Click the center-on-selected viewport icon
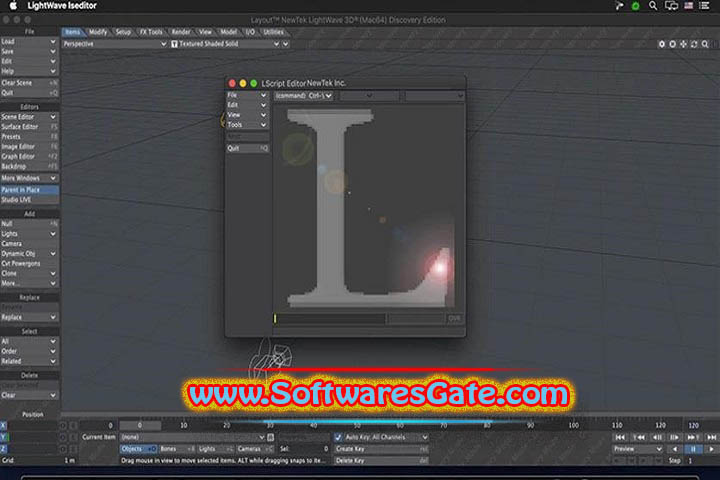This screenshot has width=720, height=480. tap(661, 44)
